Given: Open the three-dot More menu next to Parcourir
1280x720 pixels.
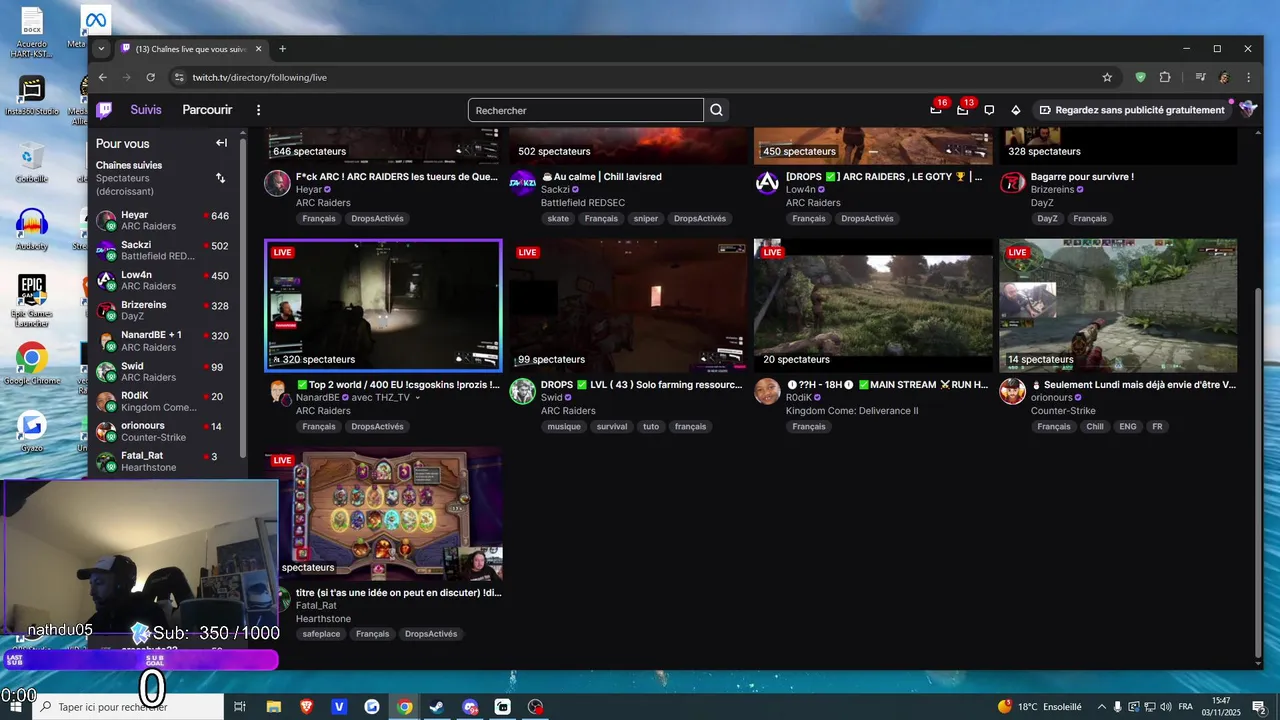Looking at the screenshot, I should 258,110.
